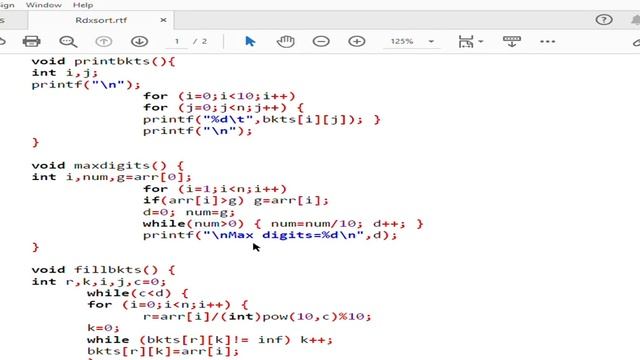Open the Window menu
The height and width of the screenshot is (360, 640).
click(44, 5)
